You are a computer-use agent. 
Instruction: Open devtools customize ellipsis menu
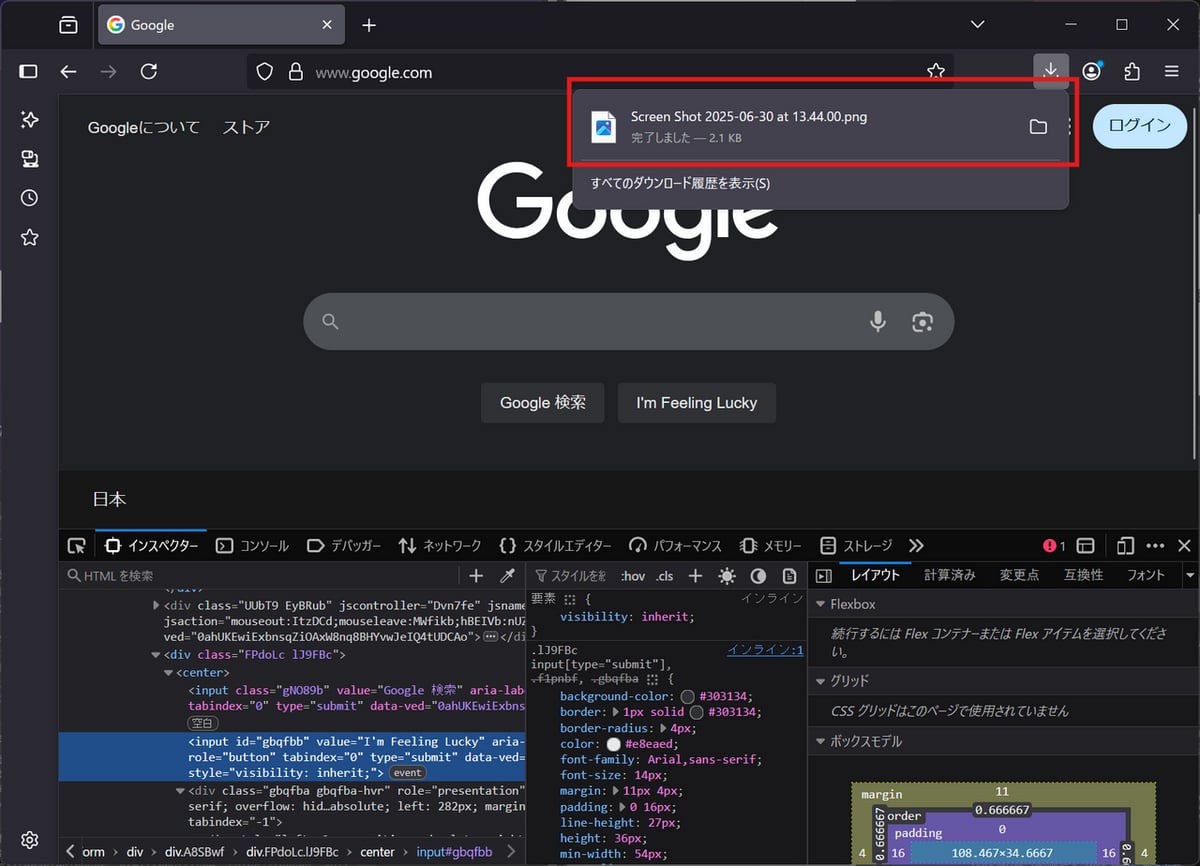(x=1155, y=546)
